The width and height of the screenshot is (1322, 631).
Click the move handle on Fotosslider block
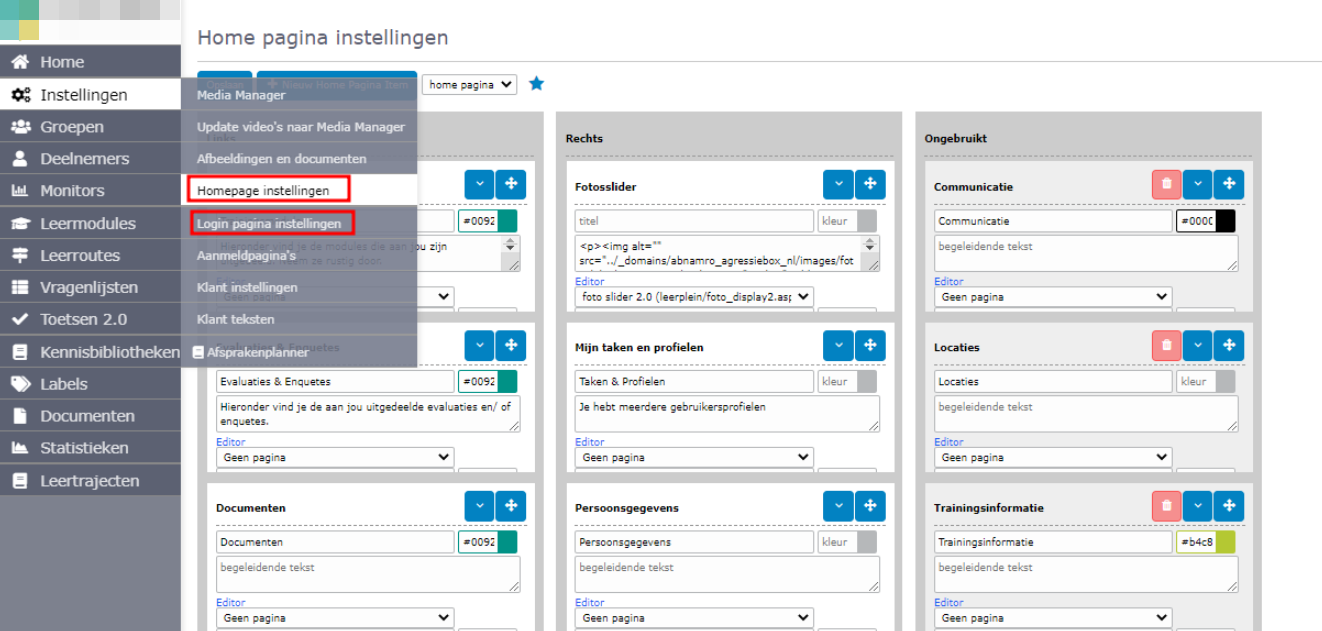pos(870,185)
